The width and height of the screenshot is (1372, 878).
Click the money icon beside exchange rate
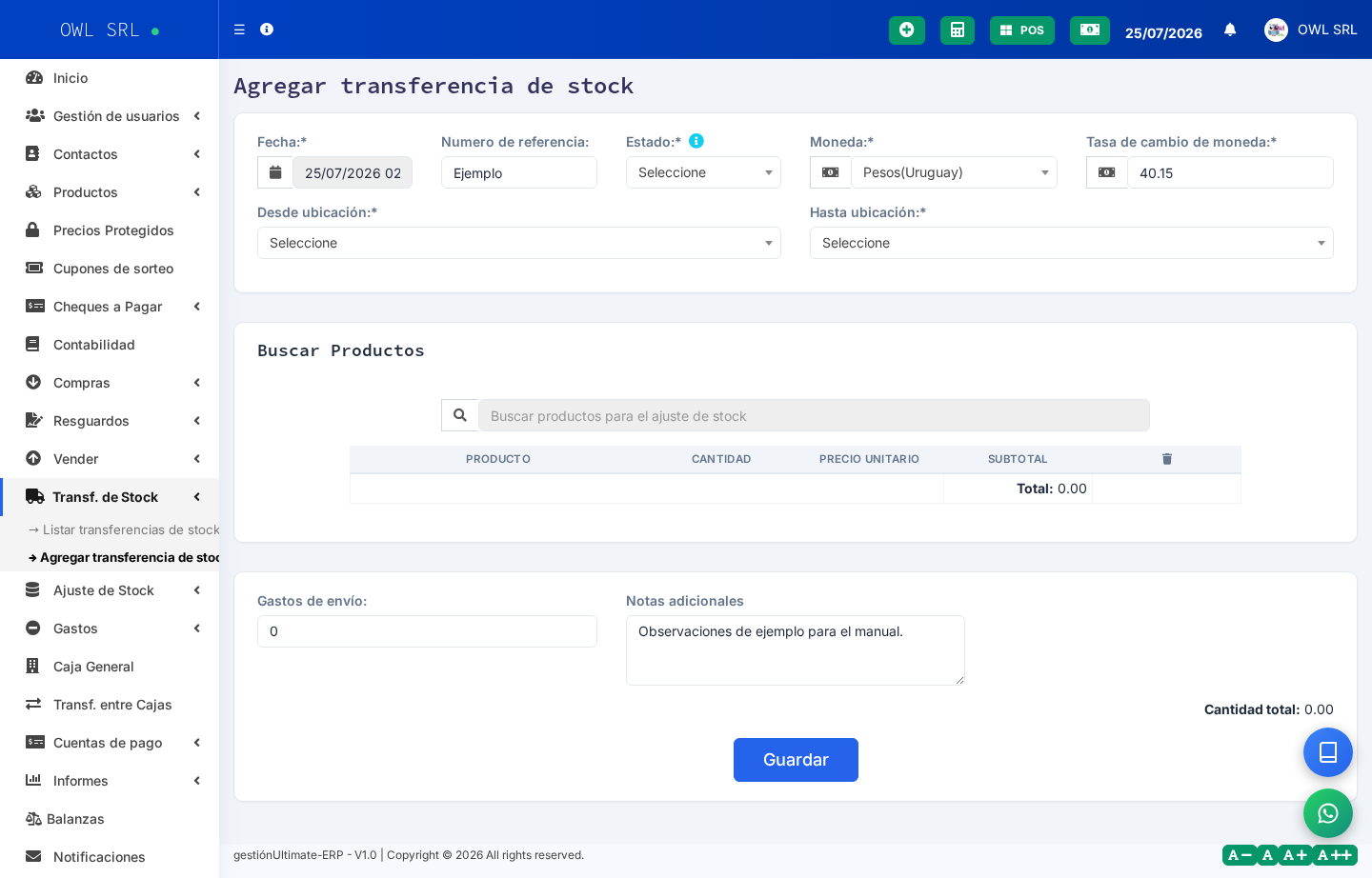click(1106, 172)
